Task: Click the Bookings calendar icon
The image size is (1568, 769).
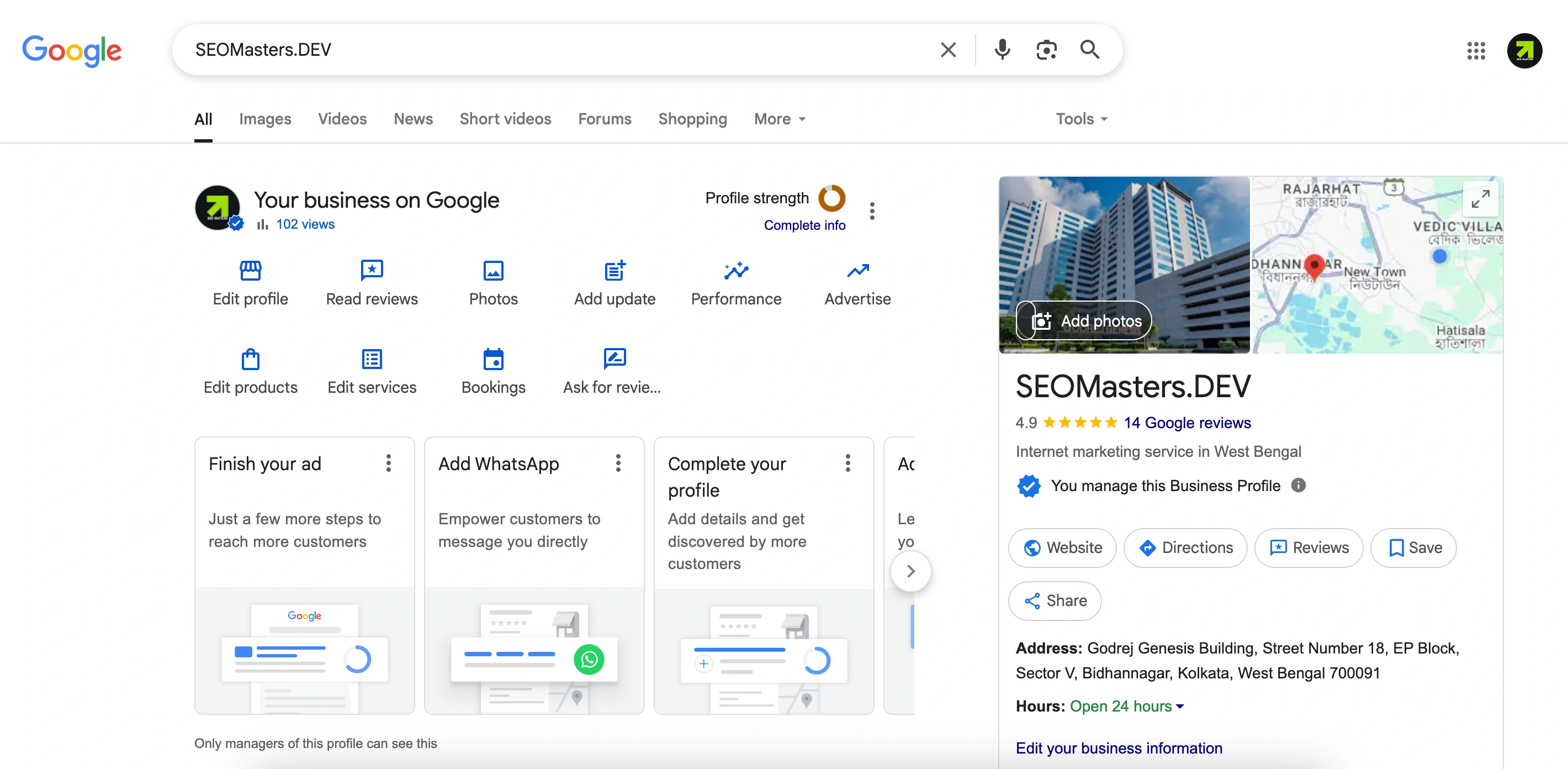Action: pyautogui.click(x=493, y=359)
